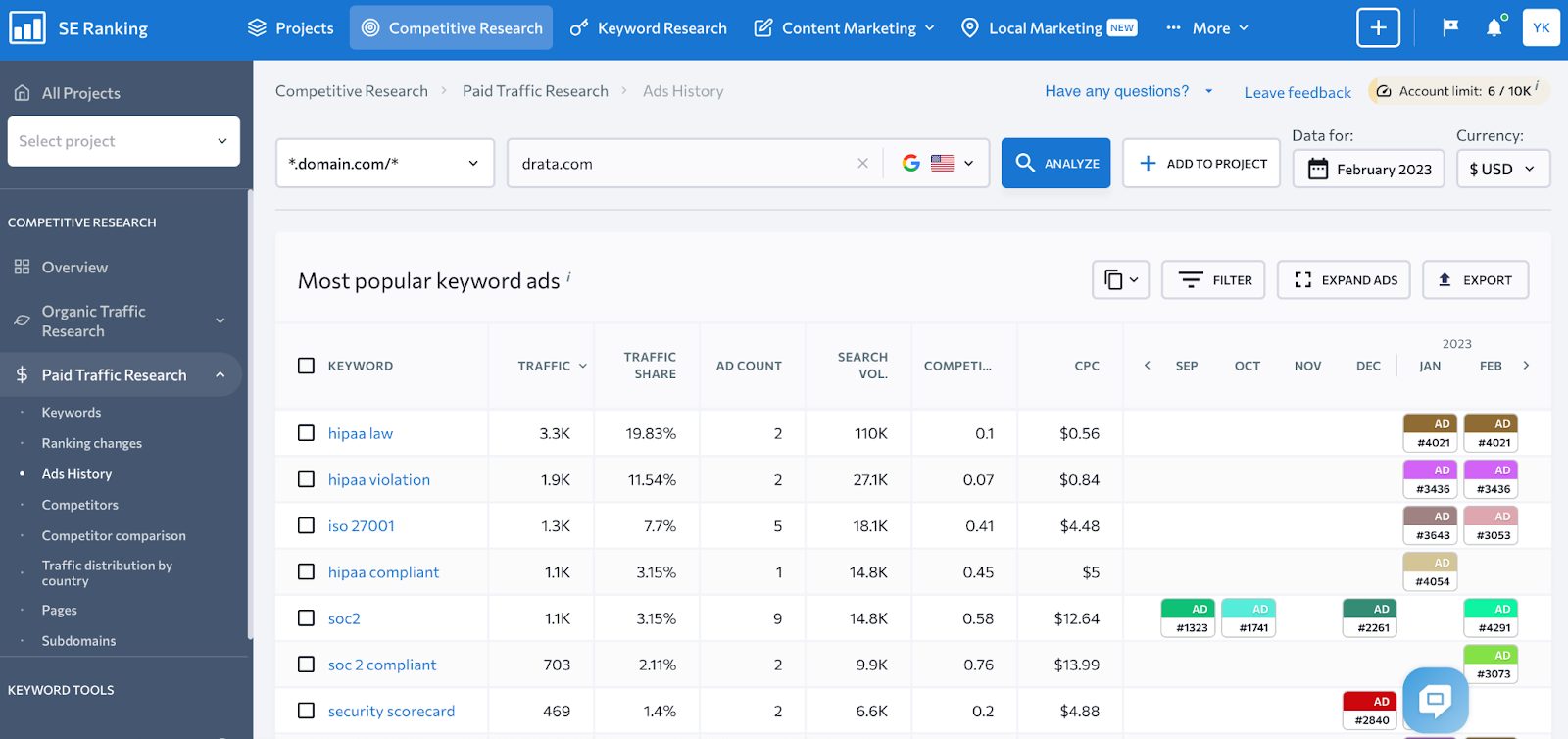Open the SE Ranking logo home

click(78, 28)
